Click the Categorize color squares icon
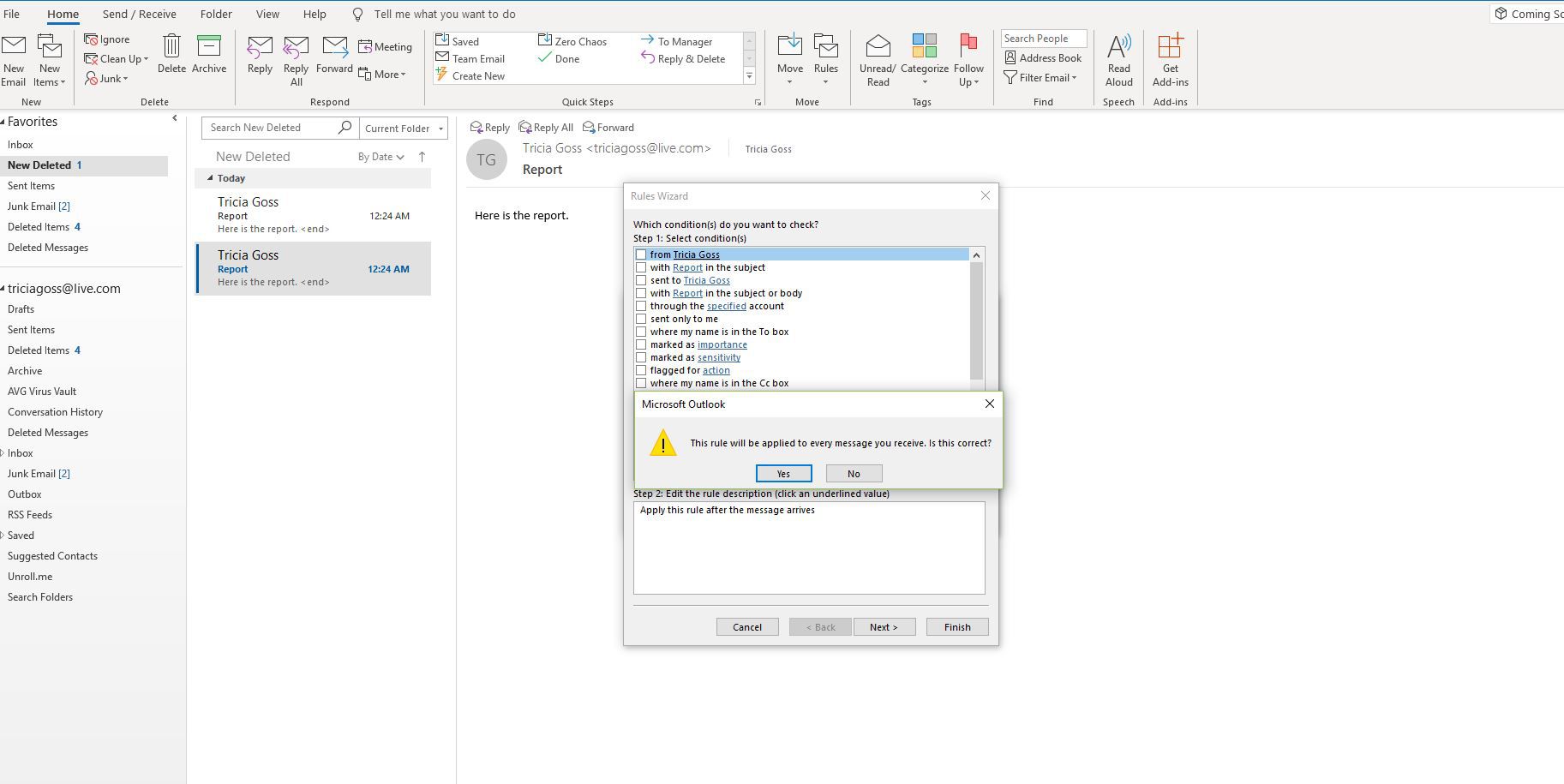 925,45
